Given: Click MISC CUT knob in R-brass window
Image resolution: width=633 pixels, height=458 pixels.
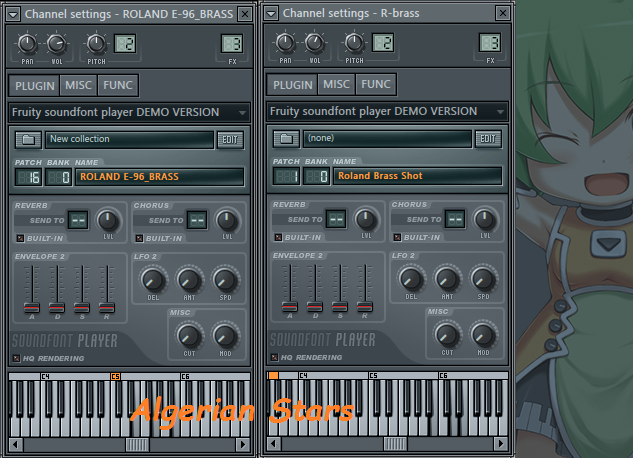Looking at the screenshot, I should (x=447, y=335).
